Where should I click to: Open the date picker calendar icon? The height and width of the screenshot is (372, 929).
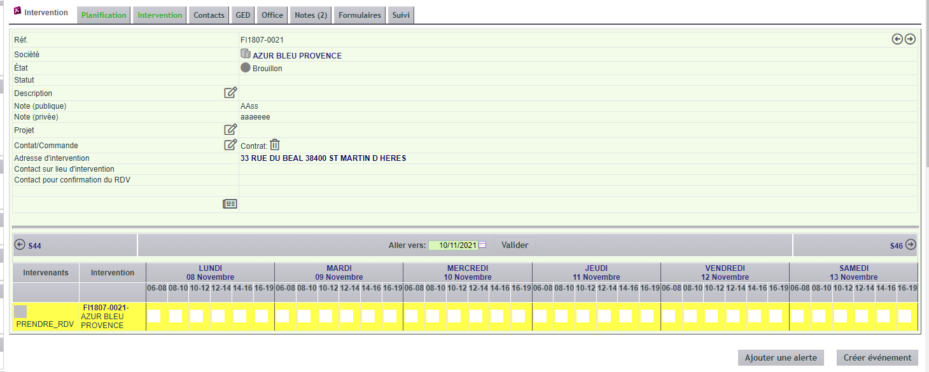[x=482, y=245]
